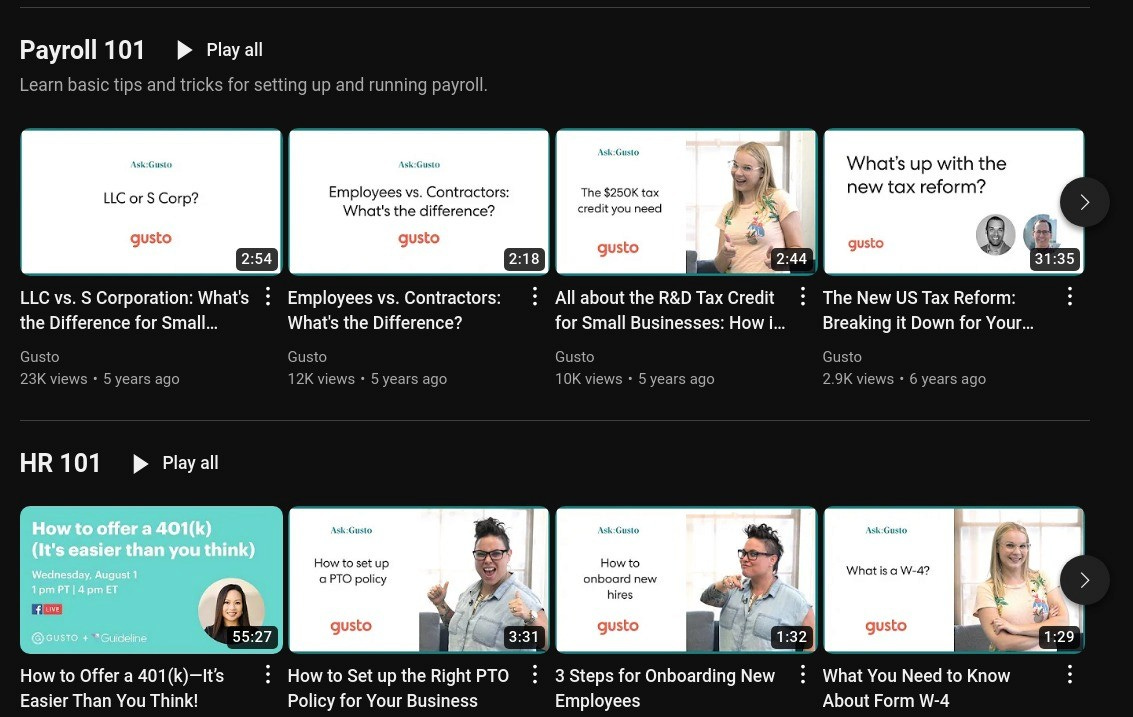Open the LLC or S Corp? video thumbnail
1133x717 pixels.
(151, 202)
